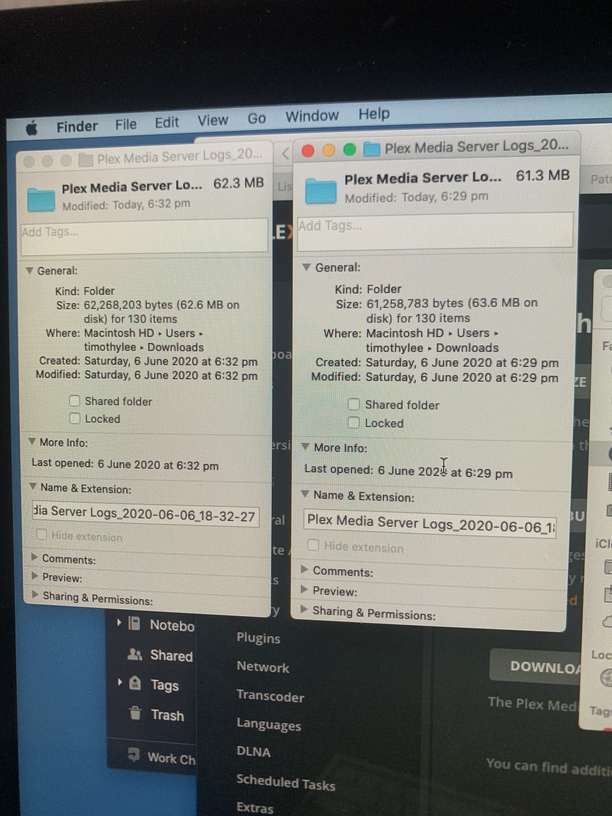This screenshot has height=816, width=612.
Task: Open Plugins in Plex settings list
Action: [258, 638]
